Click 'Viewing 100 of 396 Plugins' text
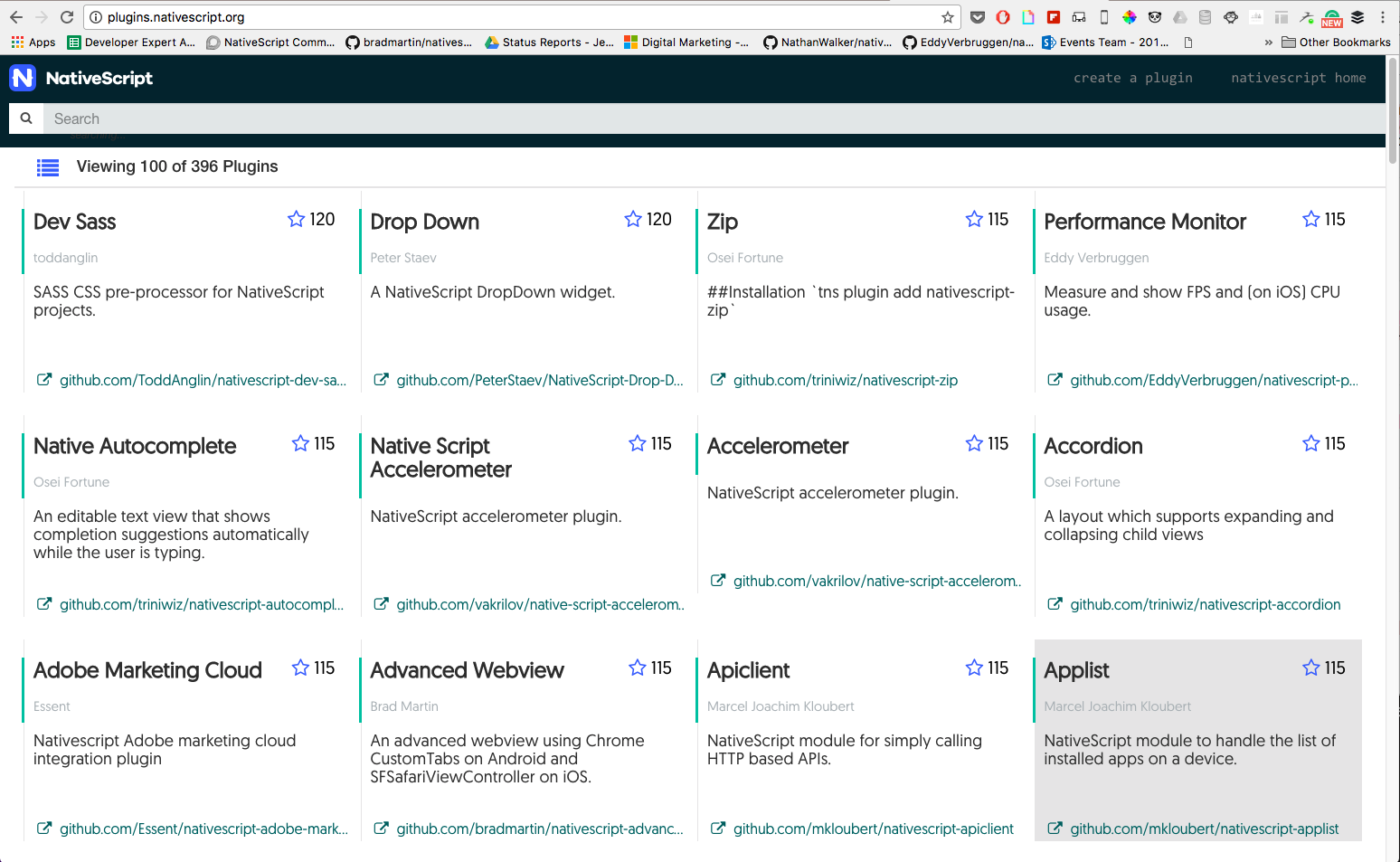 tap(177, 166)
